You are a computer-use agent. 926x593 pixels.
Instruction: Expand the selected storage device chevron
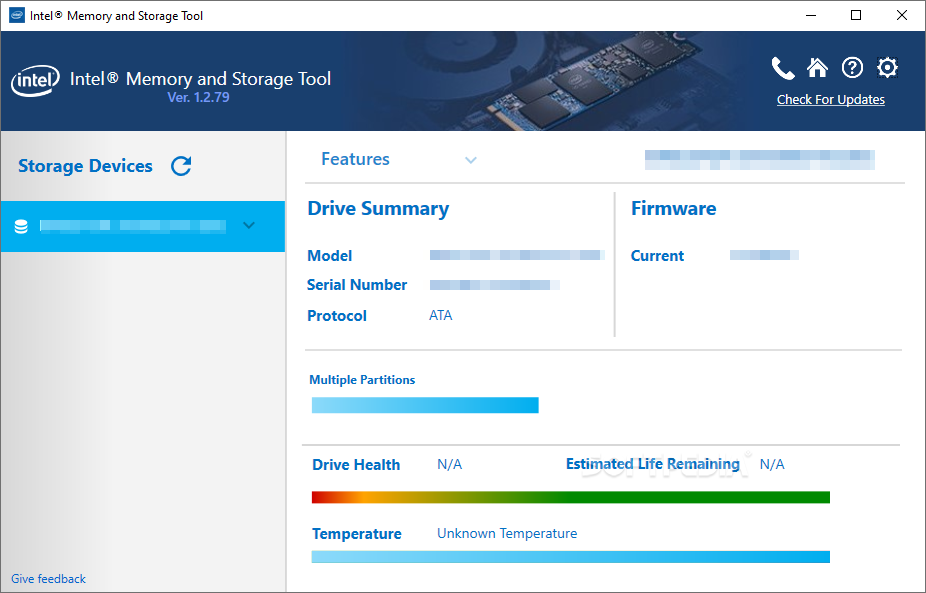click(249, 225)
